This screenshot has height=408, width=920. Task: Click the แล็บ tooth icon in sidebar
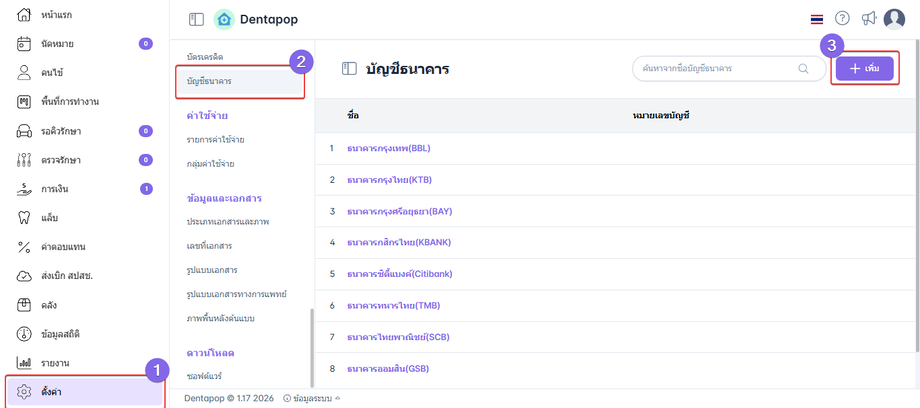point(25,217)
